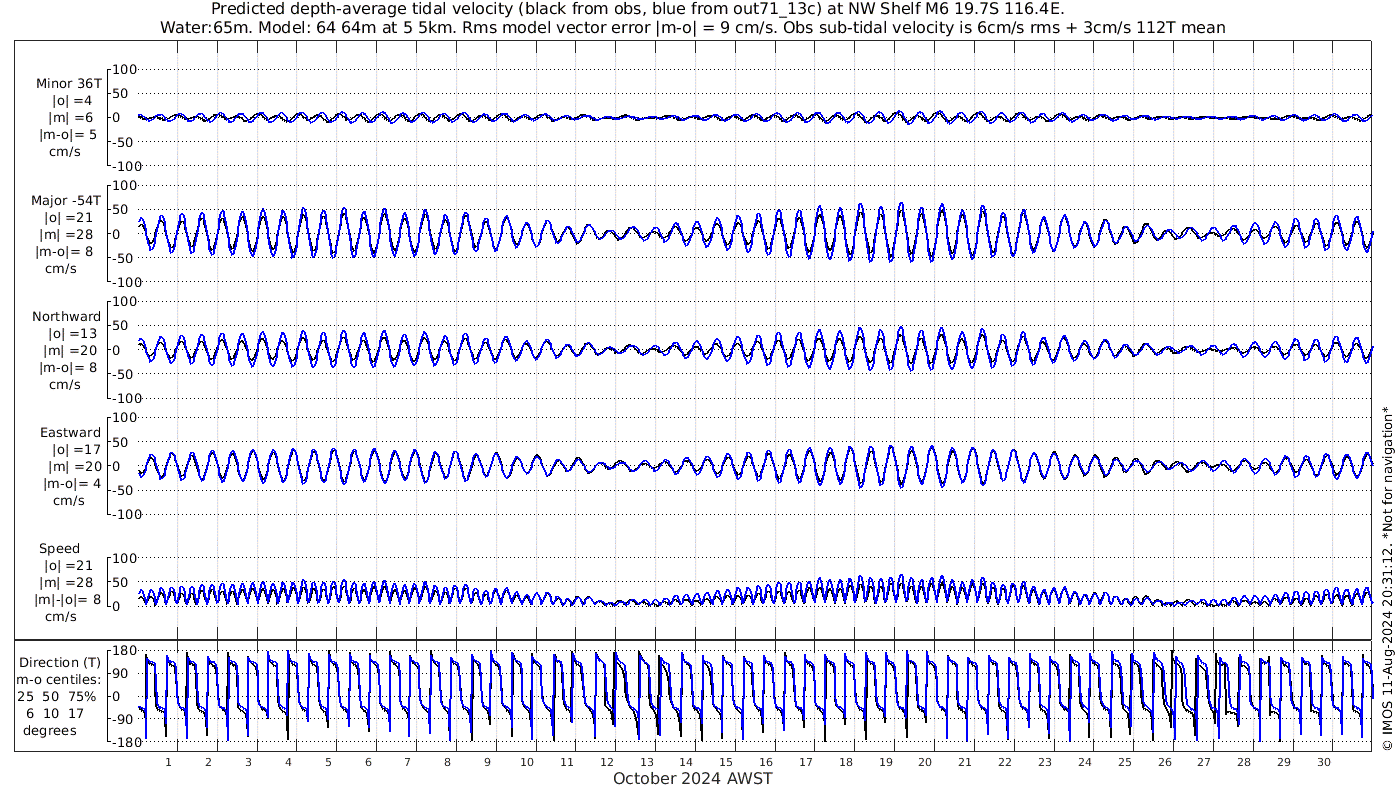
Task: Click the 'Direction (T)' panel label
Action: pos(60,662)
